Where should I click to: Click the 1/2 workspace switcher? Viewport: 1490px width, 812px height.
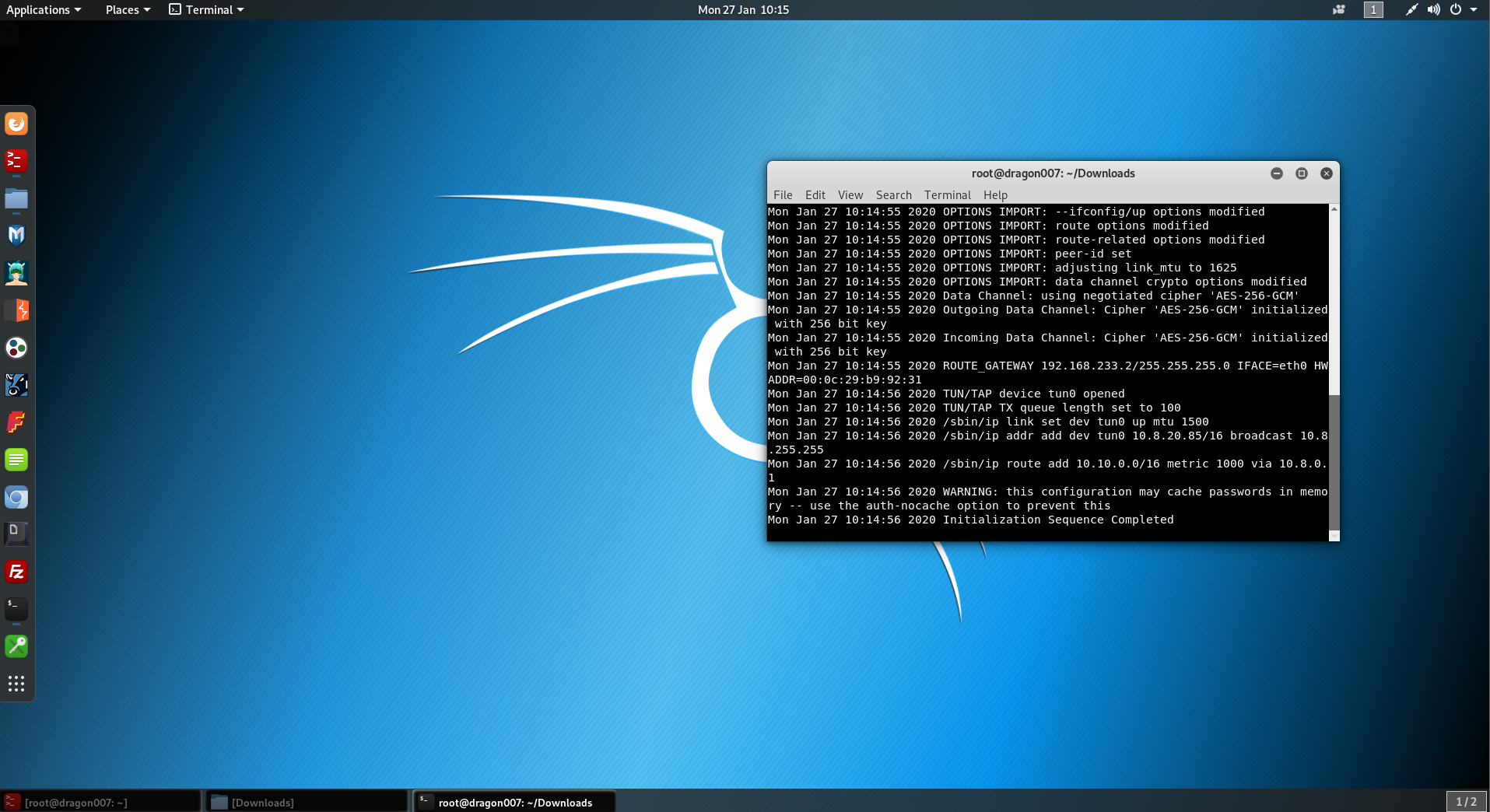(1466, 801)
